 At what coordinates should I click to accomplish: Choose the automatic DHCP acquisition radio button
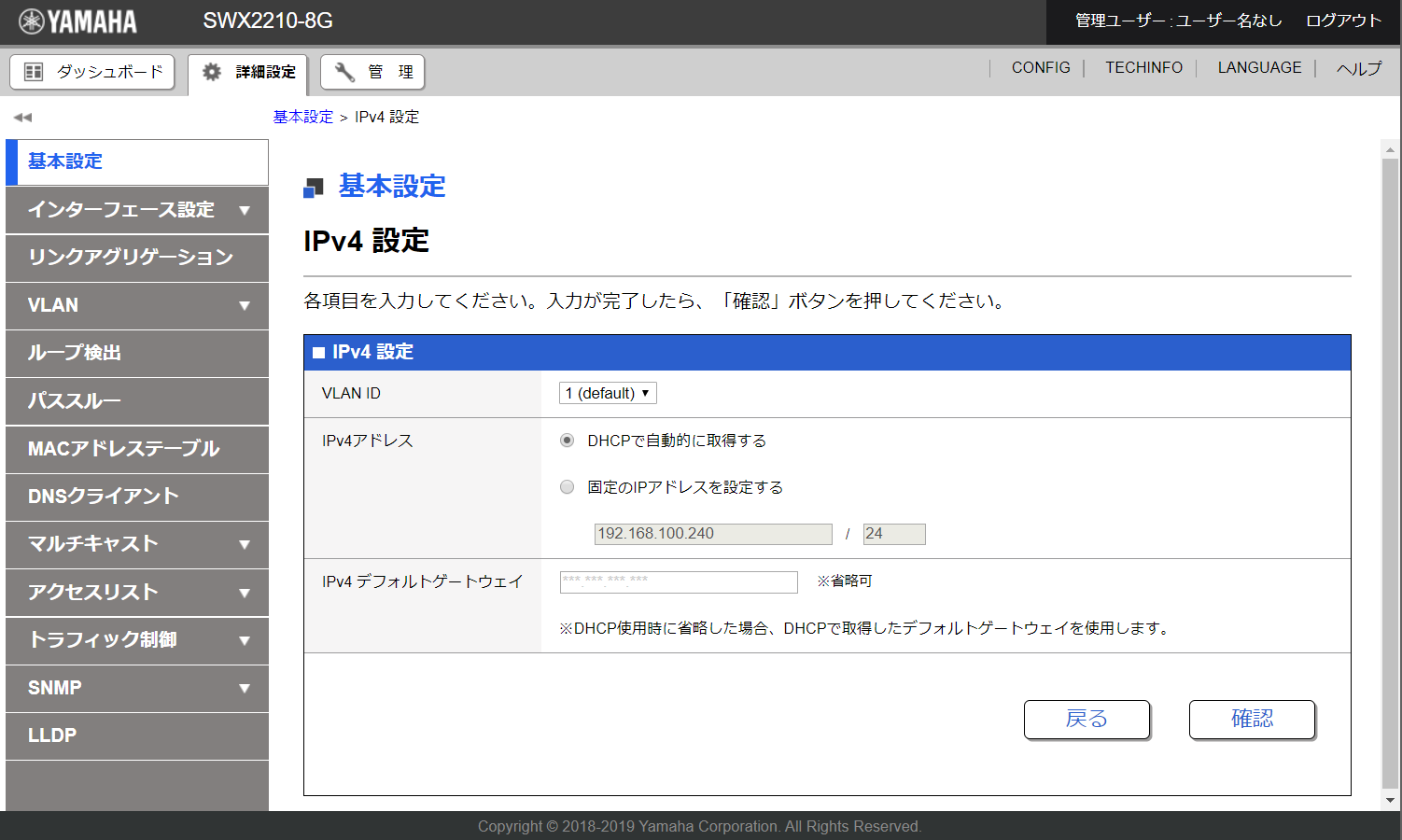(567, 440)
